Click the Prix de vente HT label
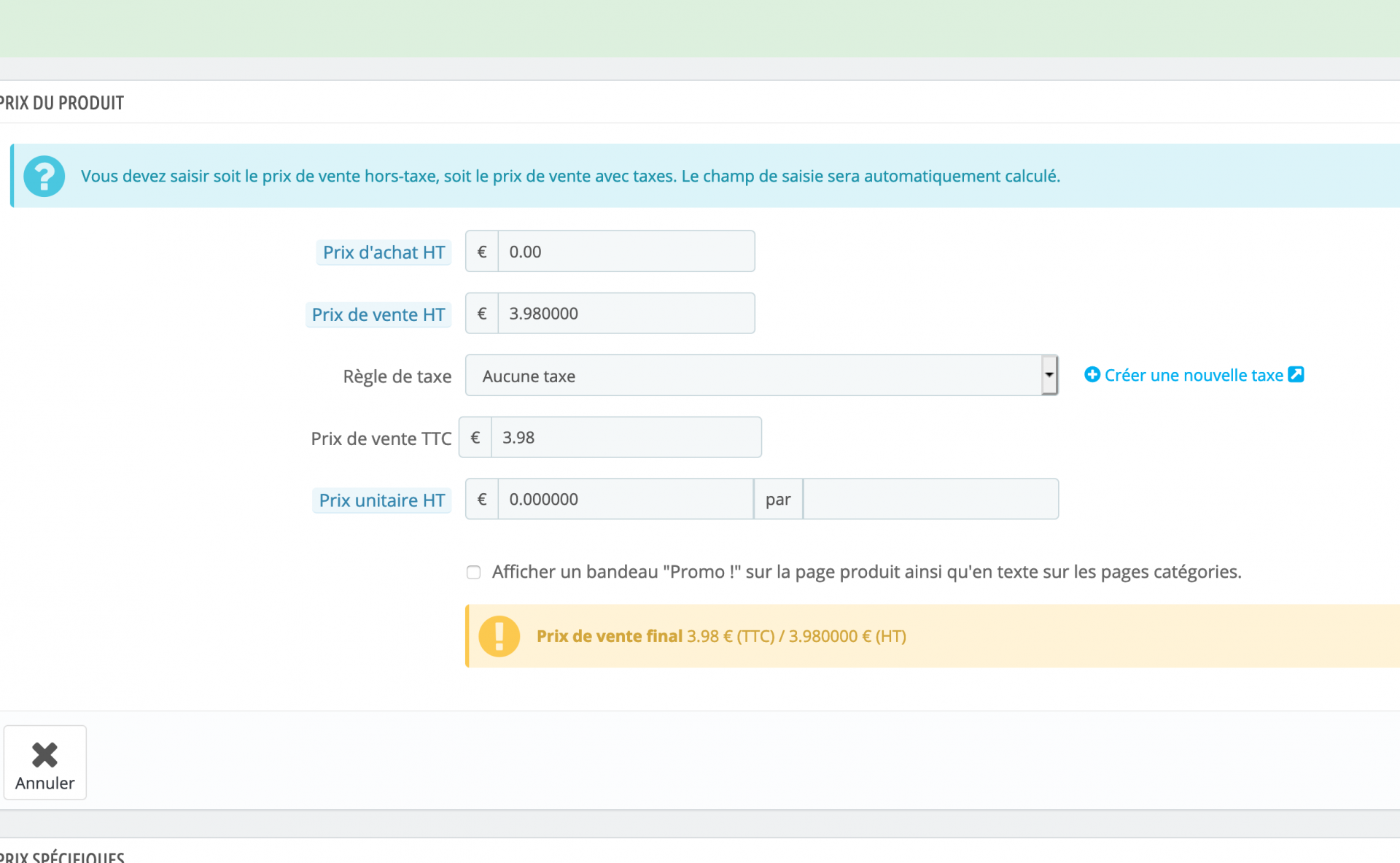Viewport: 1400px width, 863px height. (378, 315)
